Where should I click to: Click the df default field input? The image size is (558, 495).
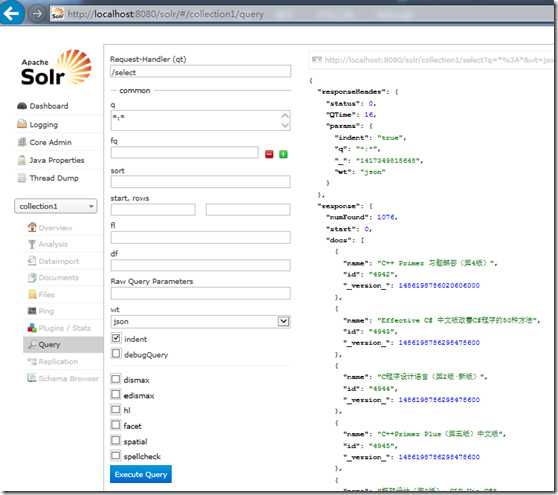[x=201, y=265]
